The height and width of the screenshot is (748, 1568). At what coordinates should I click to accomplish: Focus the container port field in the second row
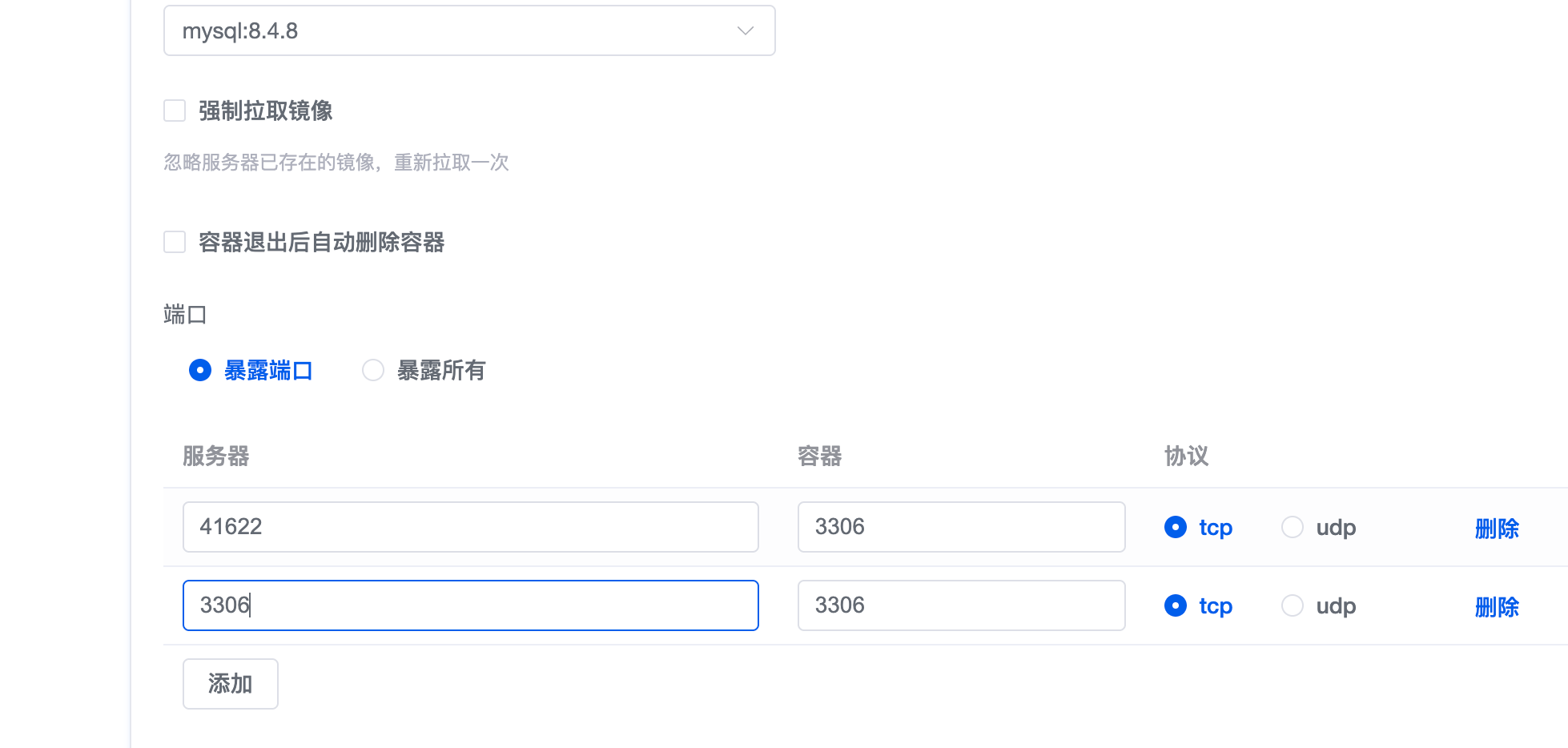(961, 605)
